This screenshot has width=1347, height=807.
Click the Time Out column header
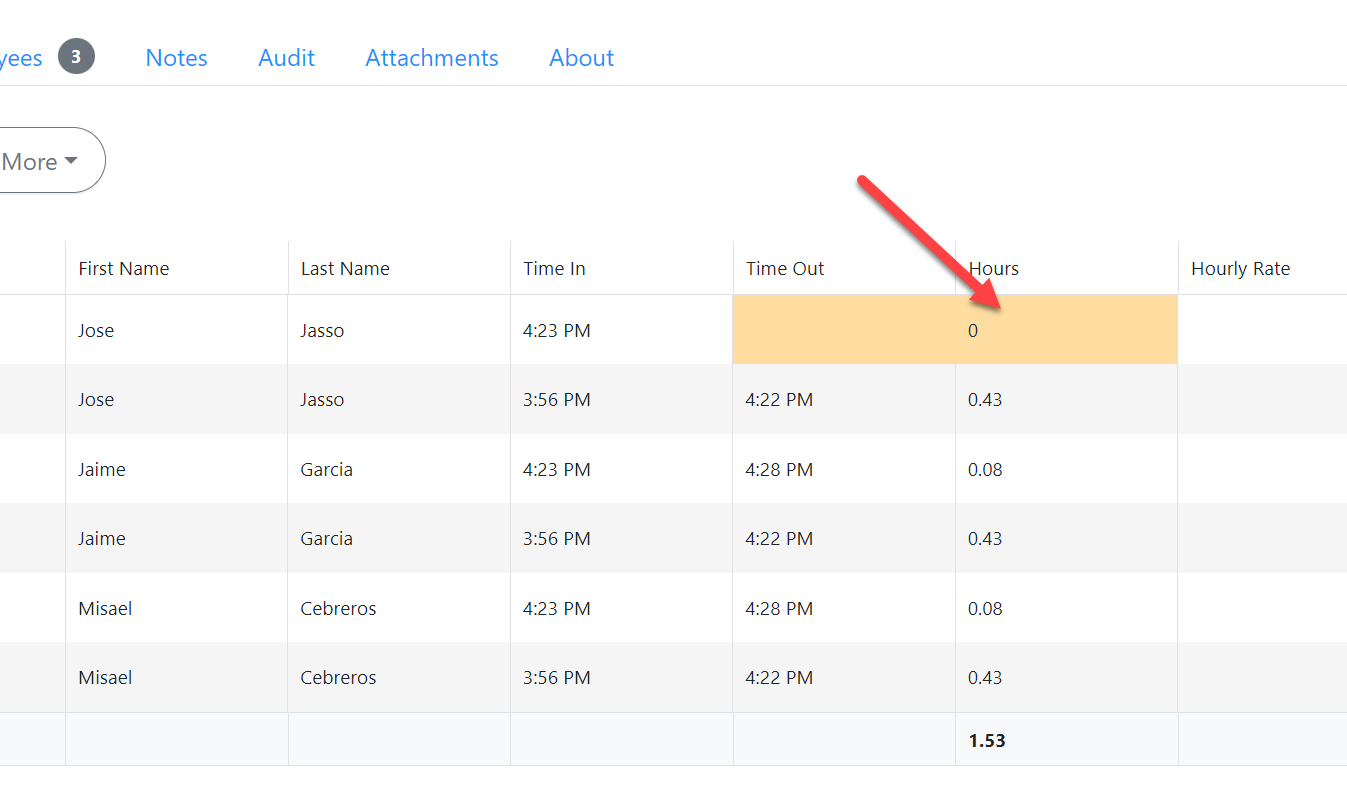tap(785, 268)
